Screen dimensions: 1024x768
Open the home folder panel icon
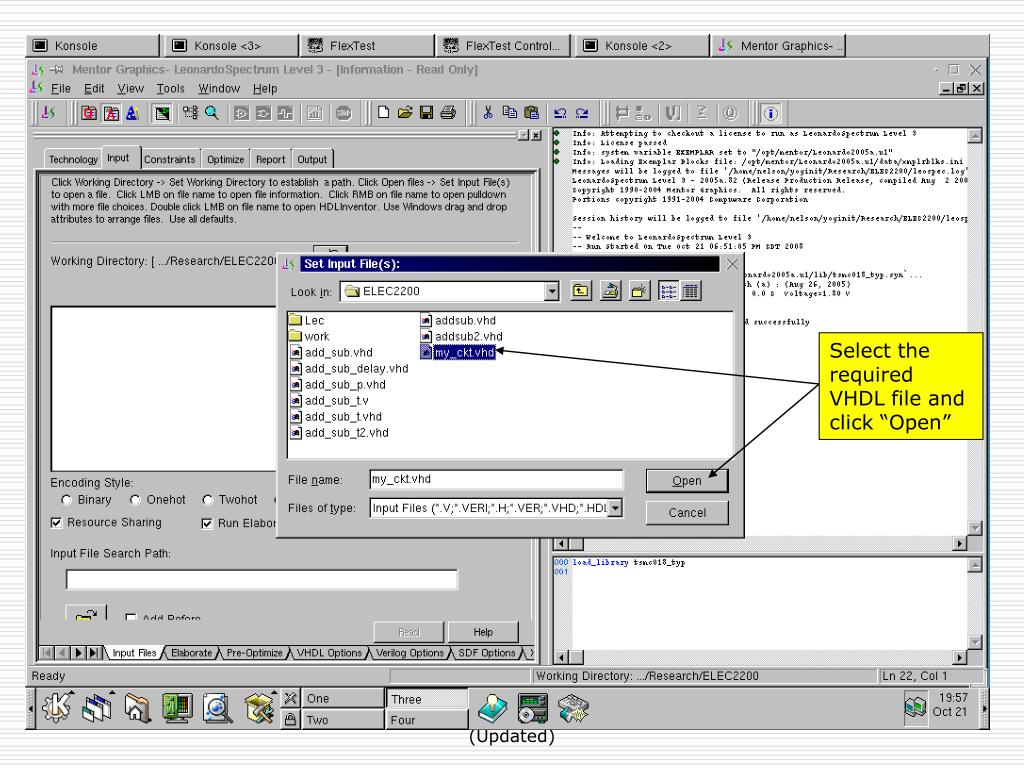(137, 708)
